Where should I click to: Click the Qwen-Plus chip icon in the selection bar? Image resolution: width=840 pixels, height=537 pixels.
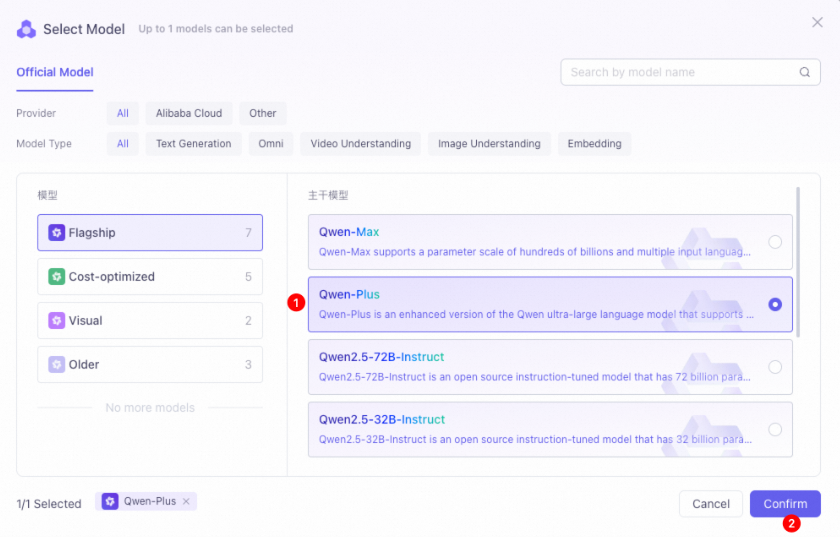[x=110, y=502]
